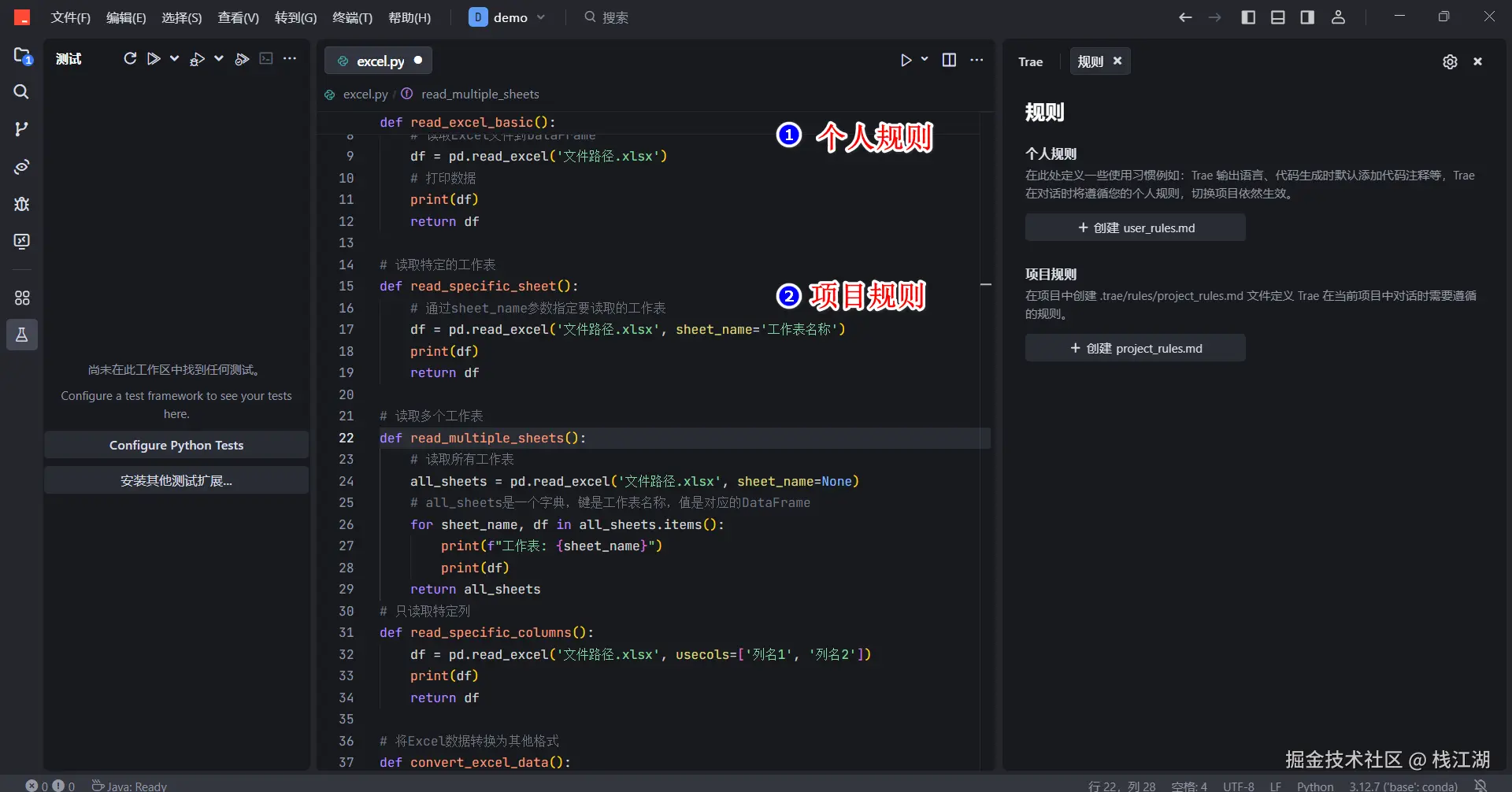The height and width of the screenshot is (792, 1512).
Task: Click Python language mode in status bar
Action: [x=1315, y=786]
